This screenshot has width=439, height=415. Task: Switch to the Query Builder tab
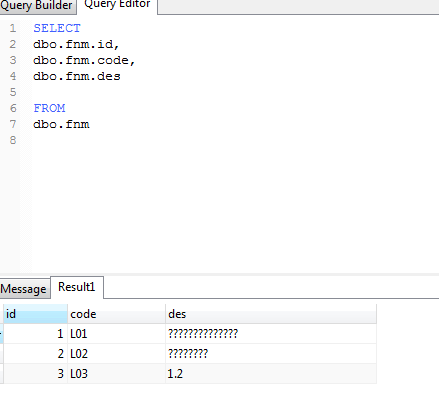pos(37,6)
